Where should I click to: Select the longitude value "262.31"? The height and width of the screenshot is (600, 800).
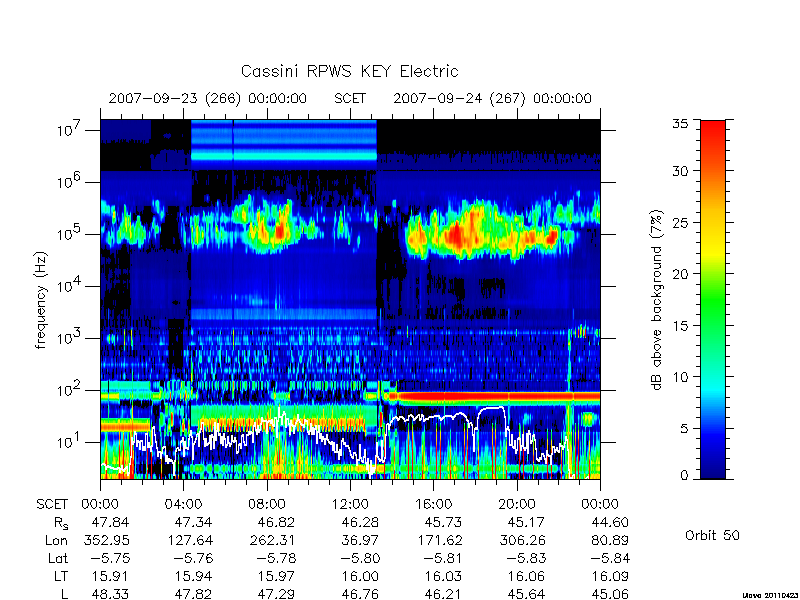coord(272,540)
